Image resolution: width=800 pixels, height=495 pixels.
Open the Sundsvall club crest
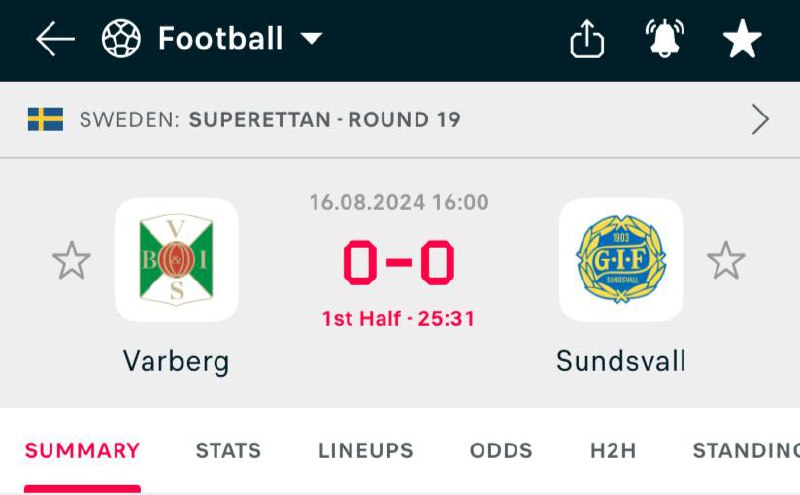coord(621,259)
